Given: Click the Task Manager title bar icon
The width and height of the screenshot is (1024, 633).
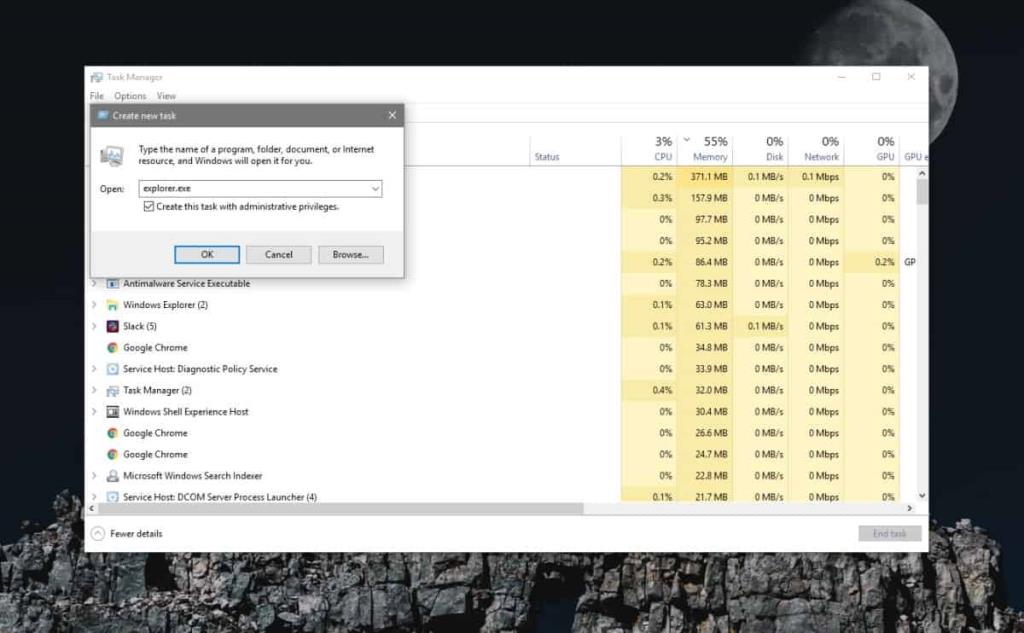Looking at the screenshot, I should click(x=96, y=76).
